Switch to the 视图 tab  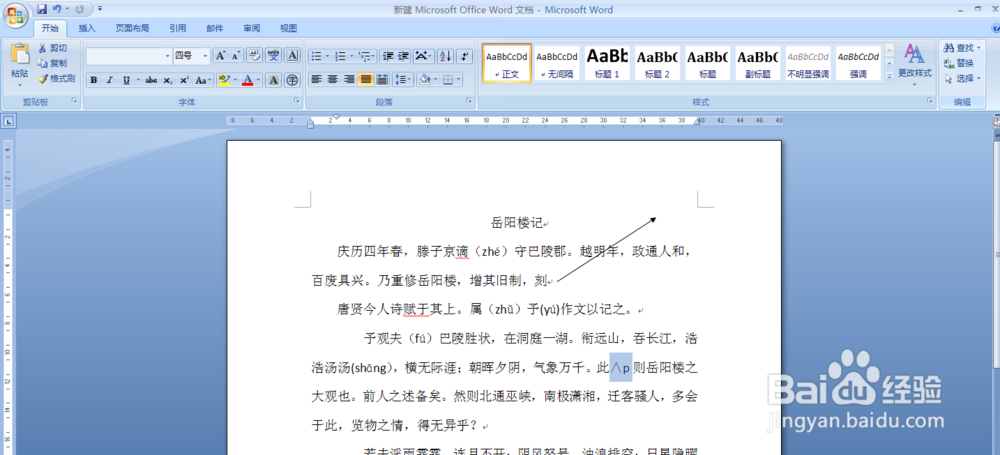point(289,28)
